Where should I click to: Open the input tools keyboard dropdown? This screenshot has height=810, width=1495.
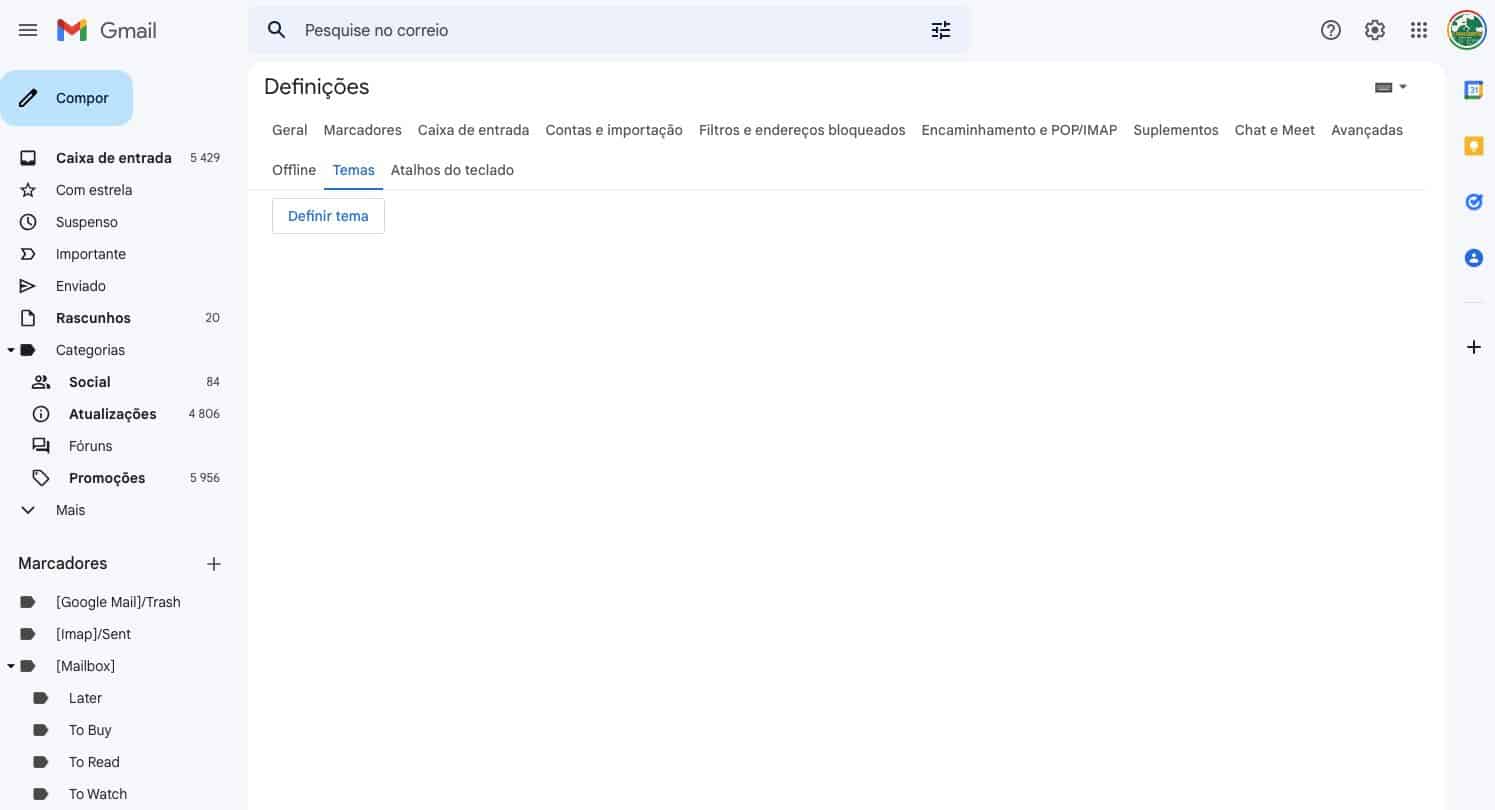(x=1391, y=87)
